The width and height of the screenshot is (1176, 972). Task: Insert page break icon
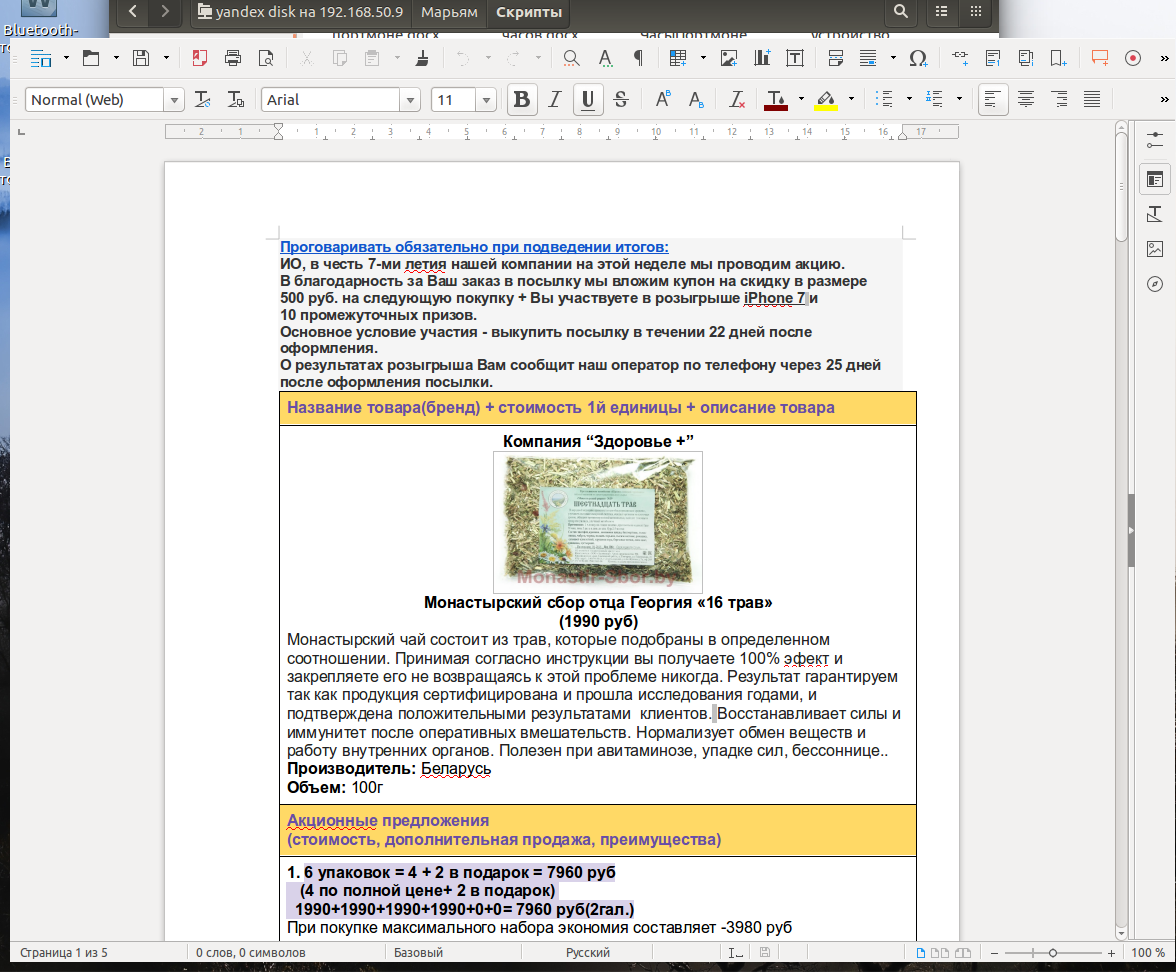coord(836,58)
